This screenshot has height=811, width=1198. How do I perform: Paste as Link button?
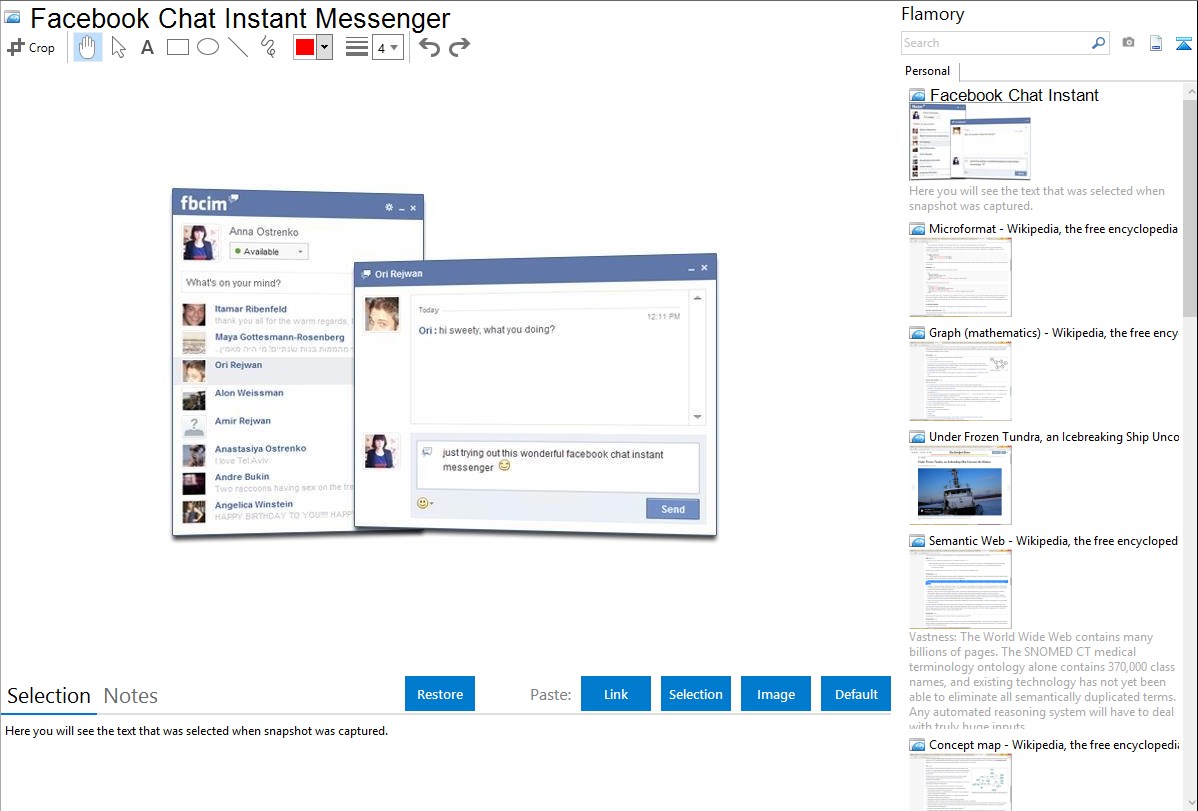(x=616, y=694)
